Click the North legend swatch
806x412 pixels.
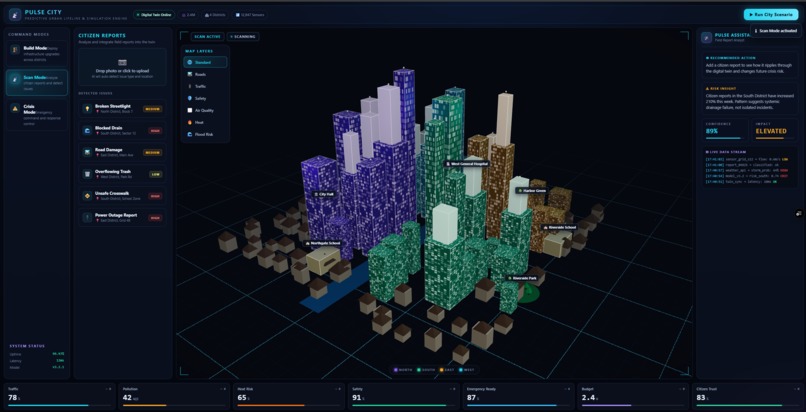pos(395,370)
